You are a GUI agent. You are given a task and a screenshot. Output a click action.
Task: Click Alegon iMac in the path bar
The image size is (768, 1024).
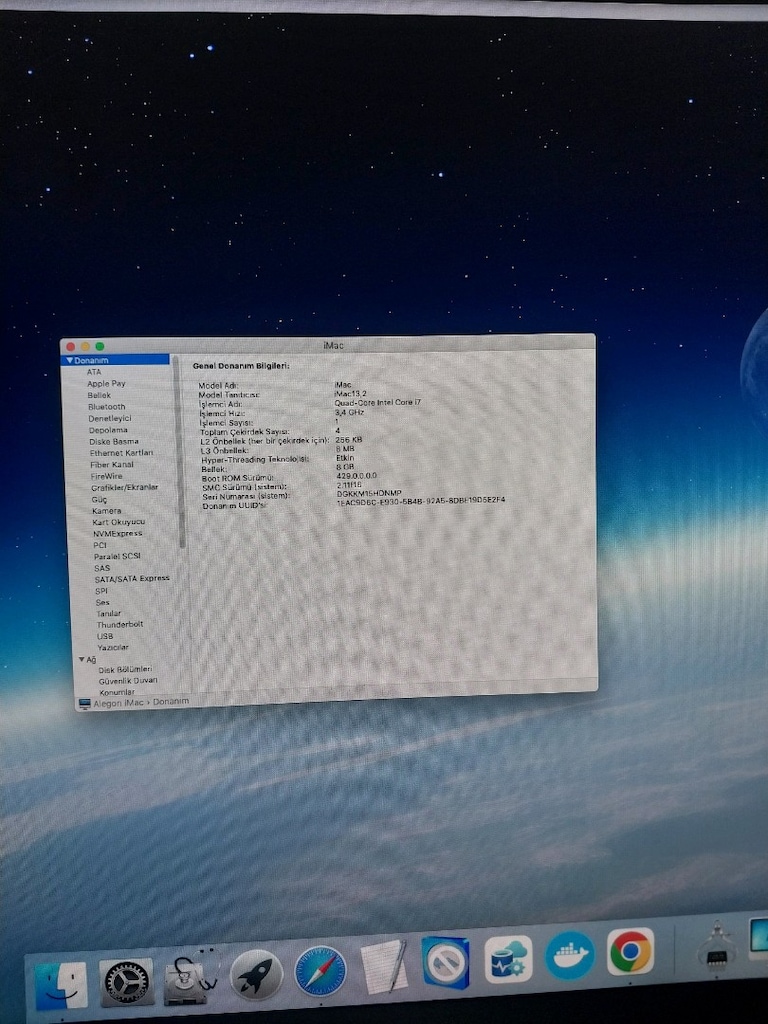pos(119,703)
